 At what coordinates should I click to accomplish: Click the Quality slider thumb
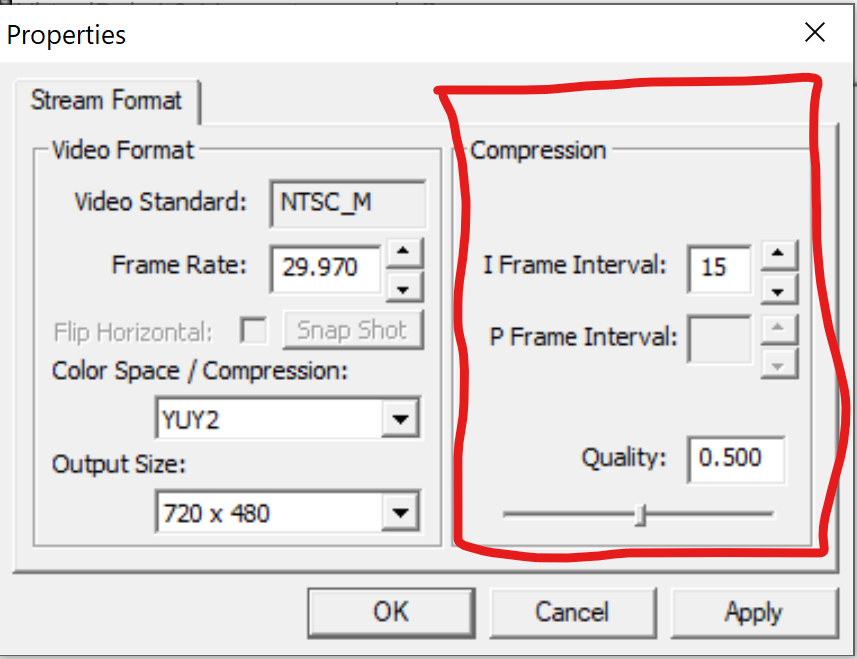[x=642, y=515]
